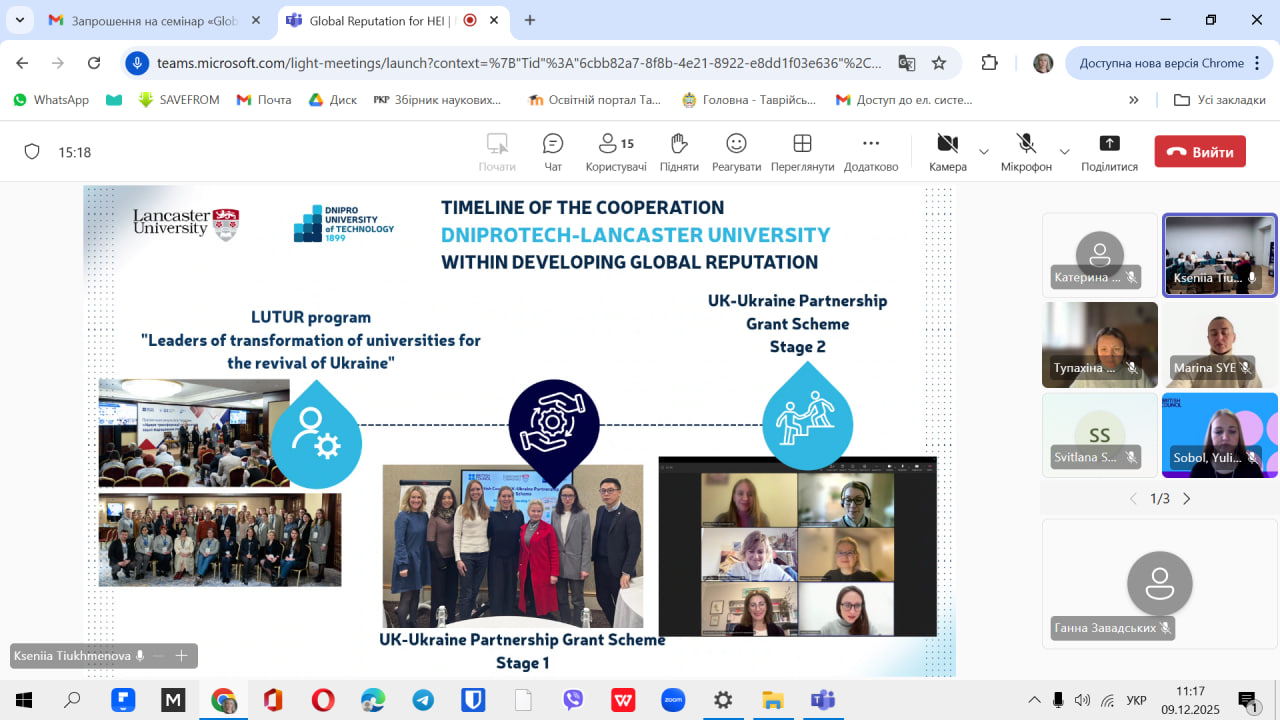Raise hand with the Підняти button

(x=679, y=152)
